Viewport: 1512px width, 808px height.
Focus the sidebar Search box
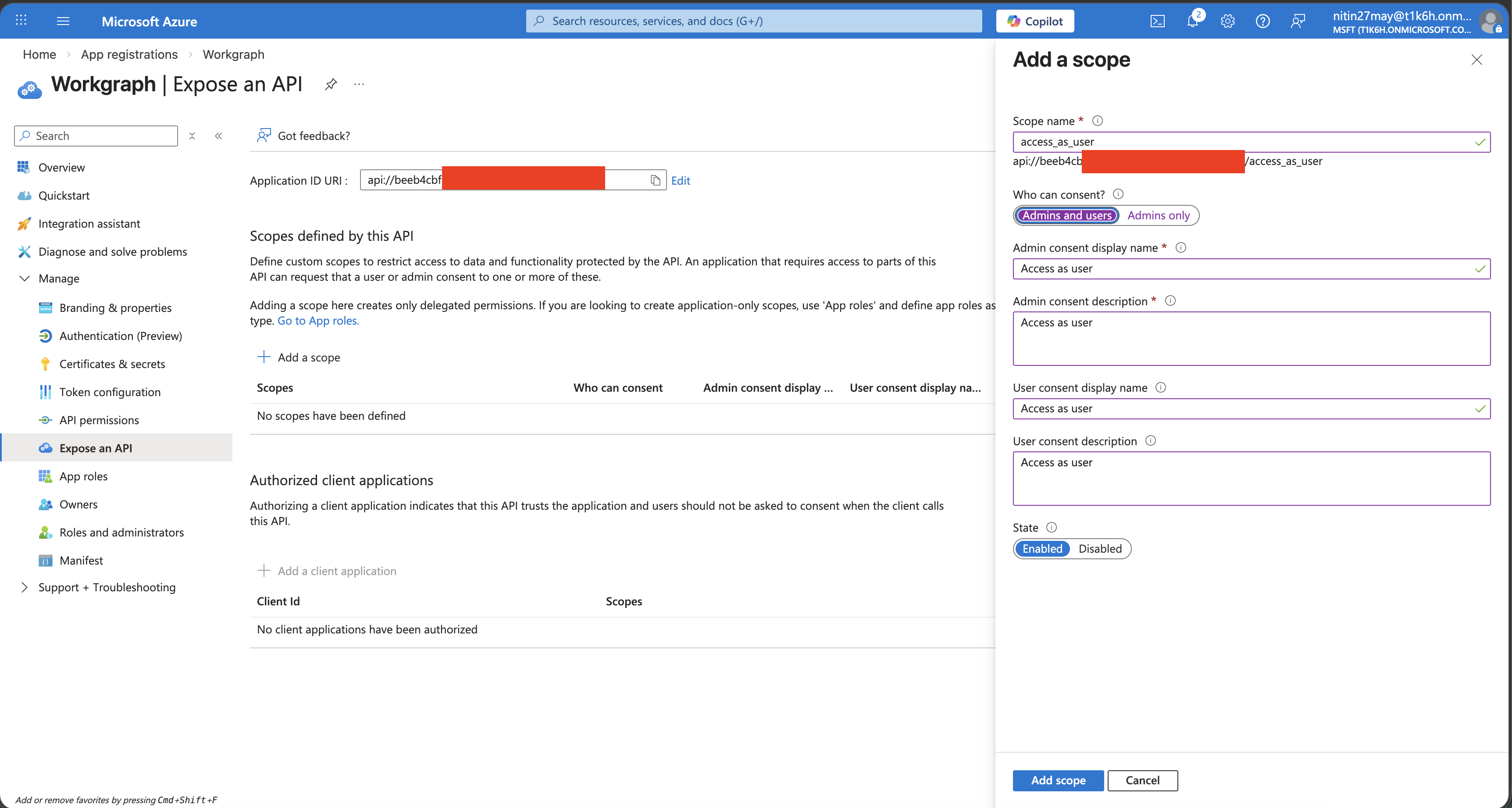point(96,136)
